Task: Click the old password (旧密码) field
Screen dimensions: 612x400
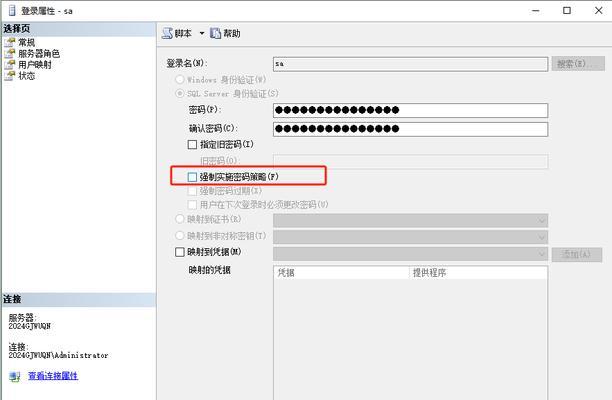Action: [411, 162]
